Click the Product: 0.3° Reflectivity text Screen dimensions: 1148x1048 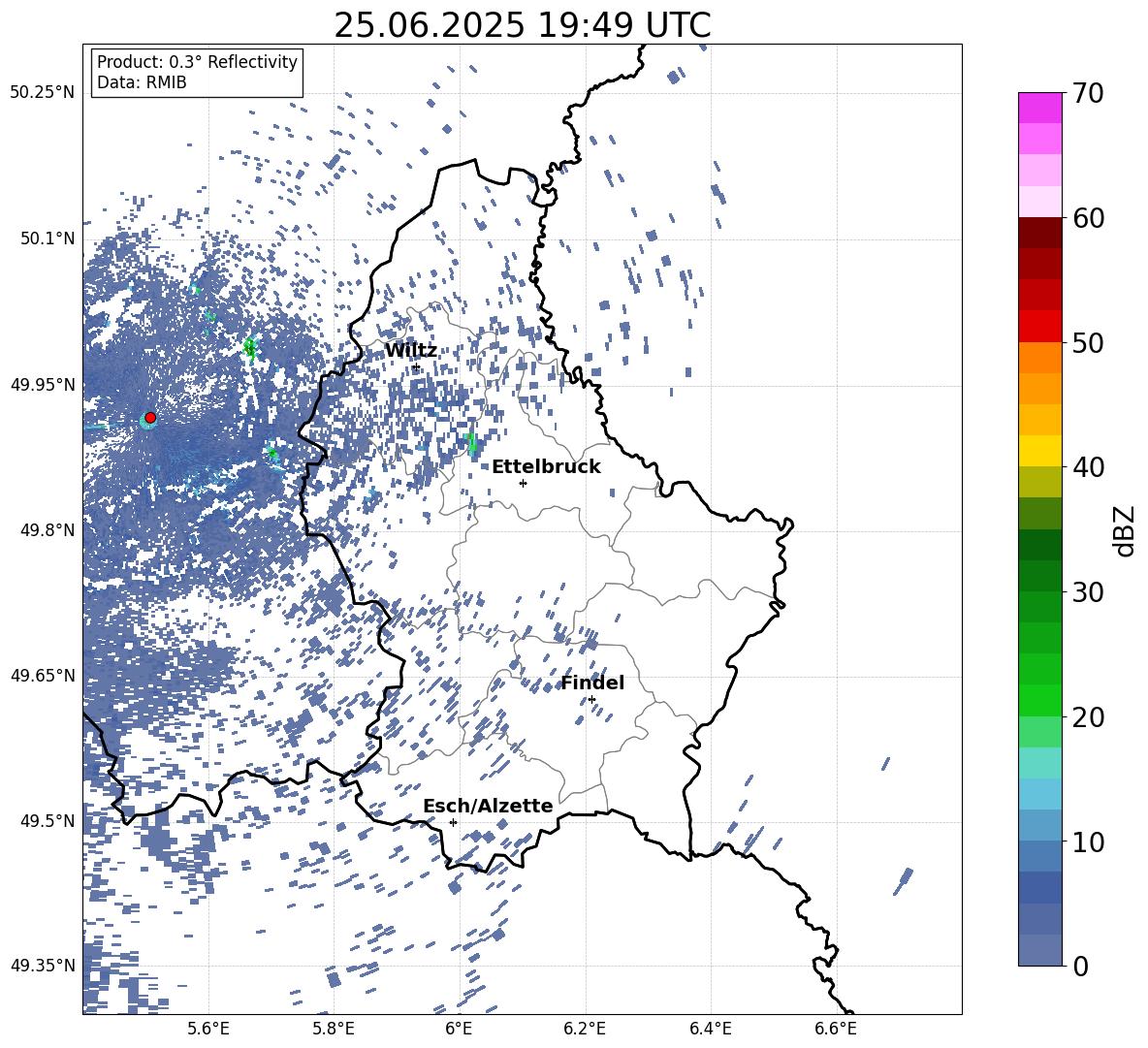[197, 62]
